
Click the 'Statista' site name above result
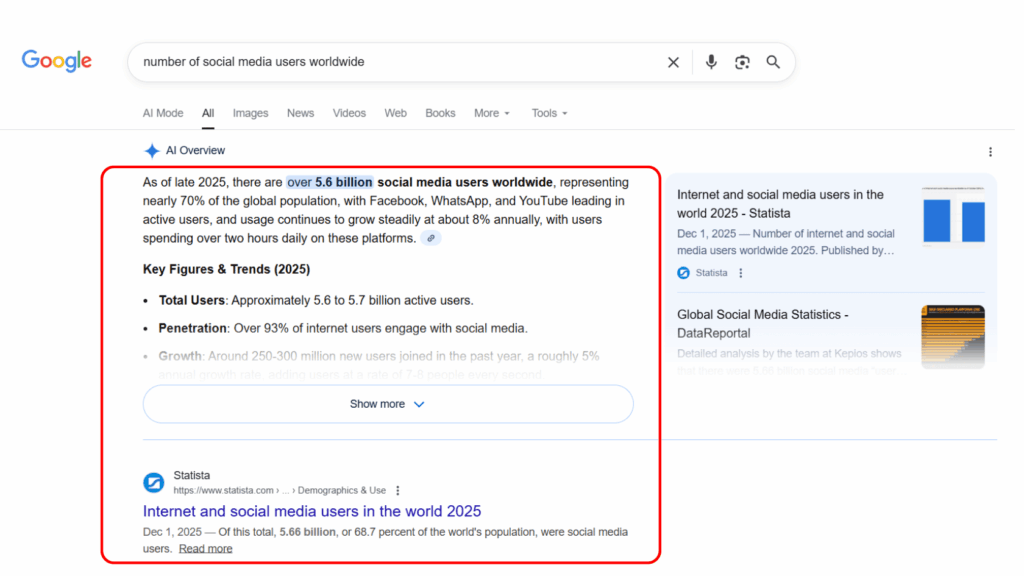coord(191,475)
